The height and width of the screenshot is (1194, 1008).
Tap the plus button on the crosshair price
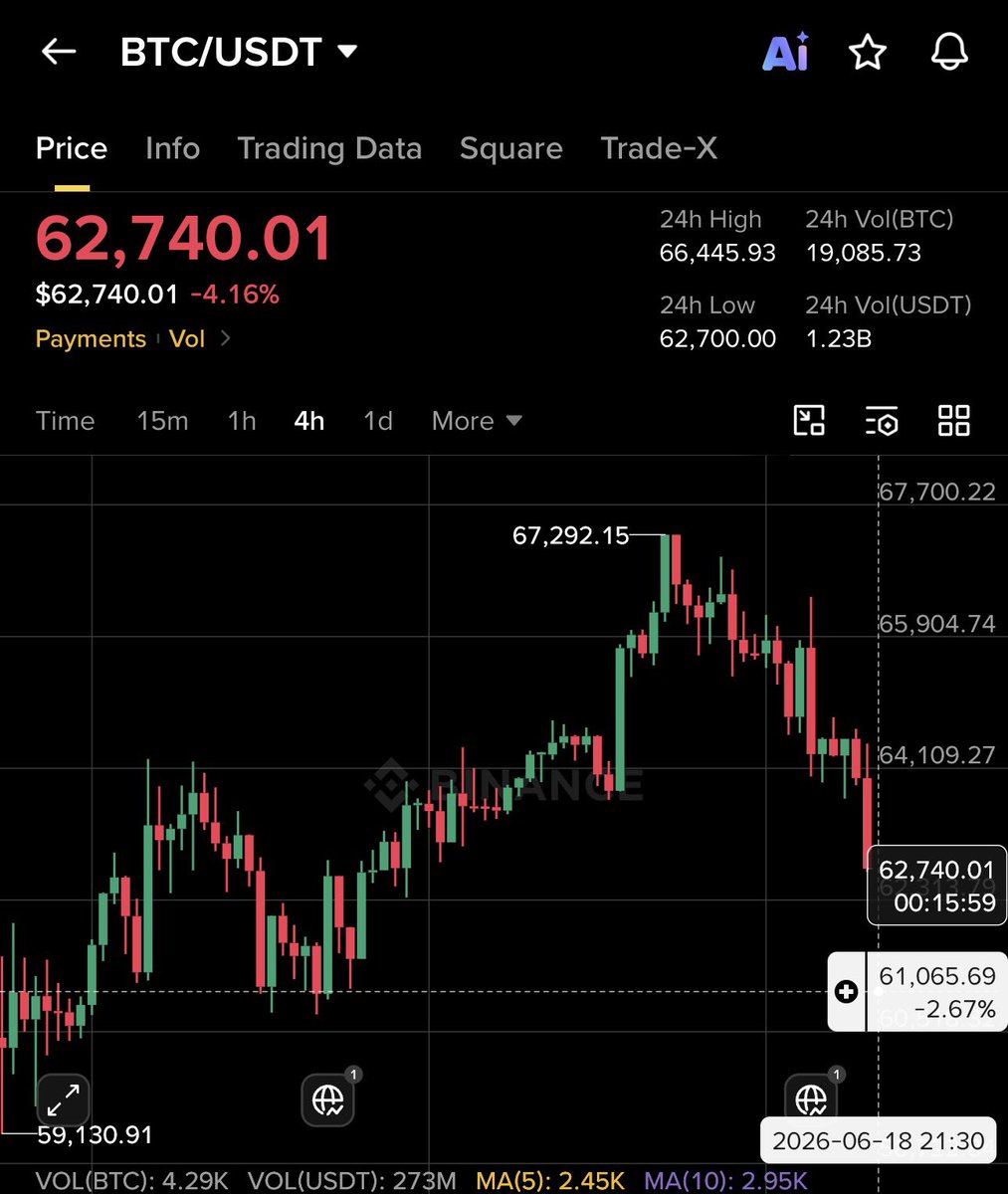pyautogui.click(x=847, y=991)
